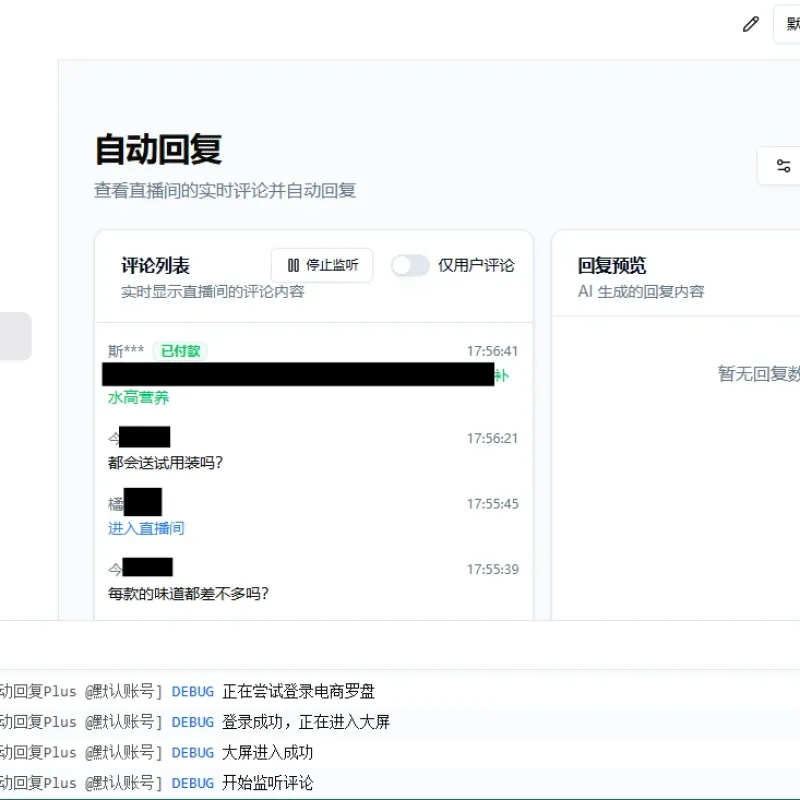Click log line 正在尝试登录电商罗盘

tap(298, 691)
